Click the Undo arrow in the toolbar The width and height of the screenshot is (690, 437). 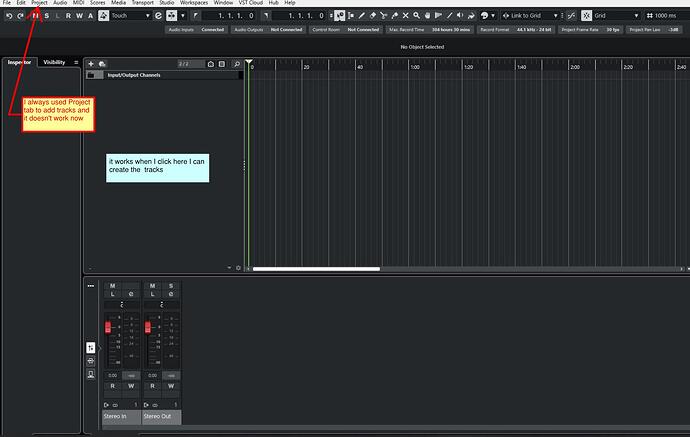pos(9,16)
